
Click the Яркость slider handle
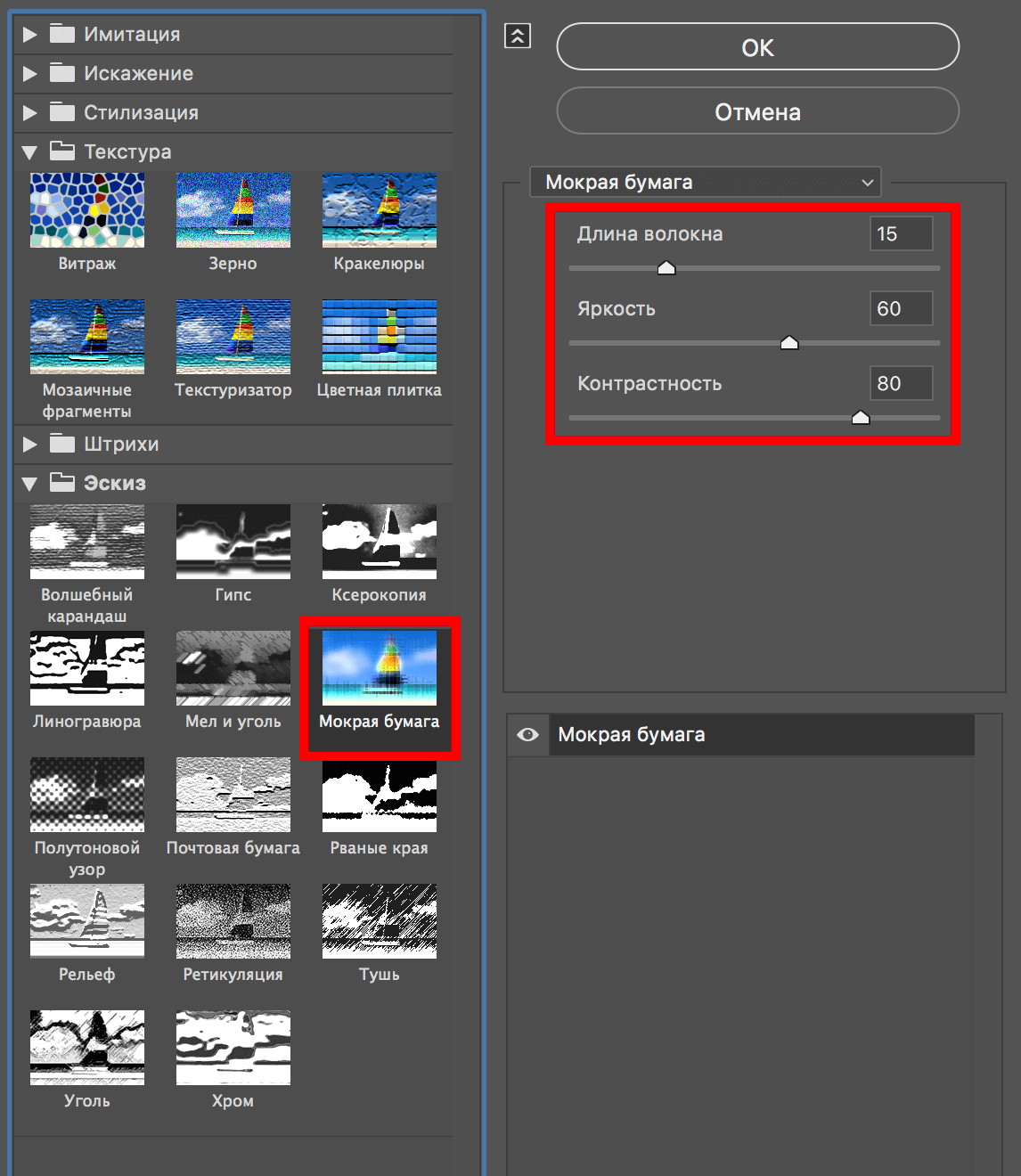tap(789, 343)
